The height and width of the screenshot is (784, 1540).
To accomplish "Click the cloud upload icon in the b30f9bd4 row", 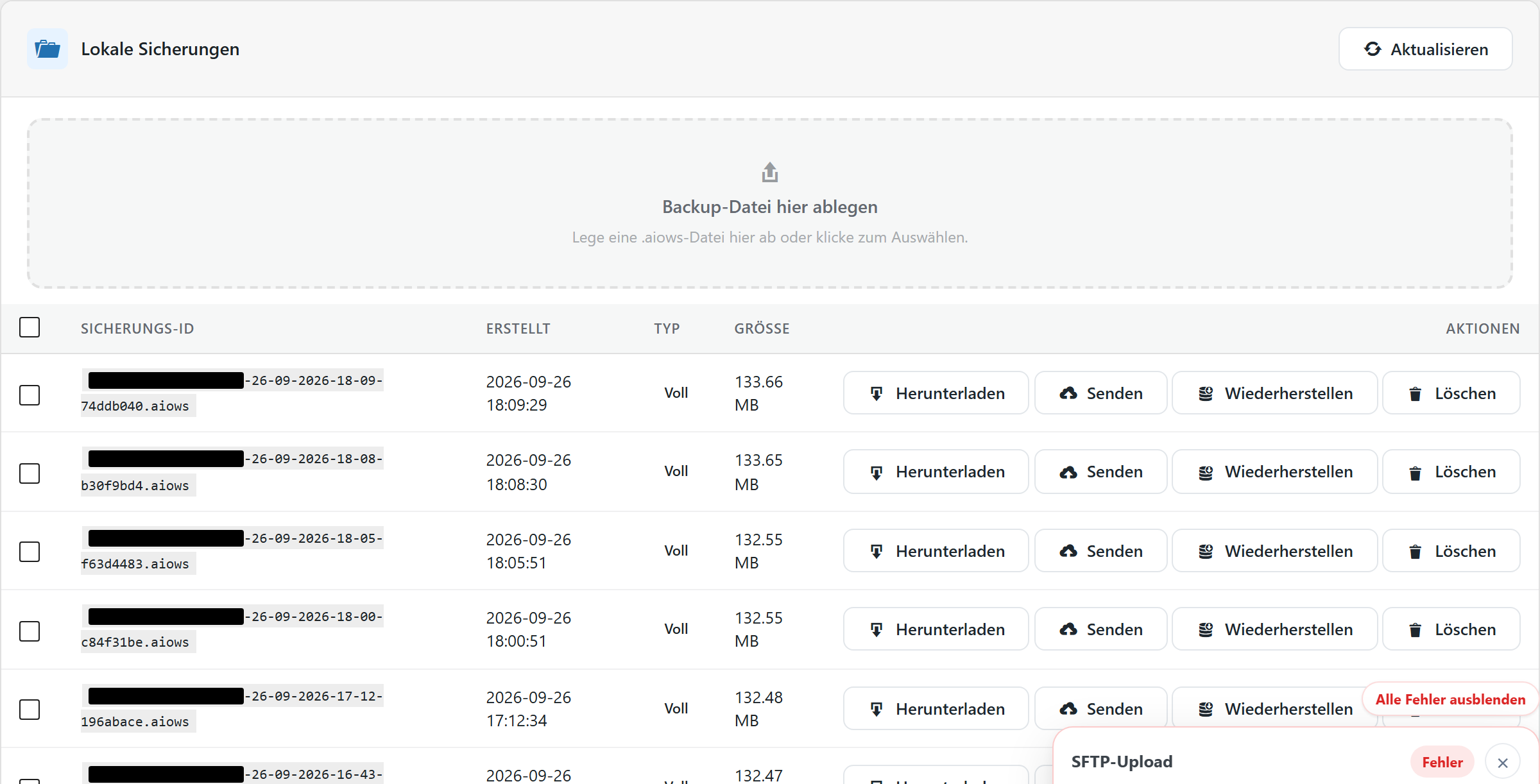I will pos(1068,472).
